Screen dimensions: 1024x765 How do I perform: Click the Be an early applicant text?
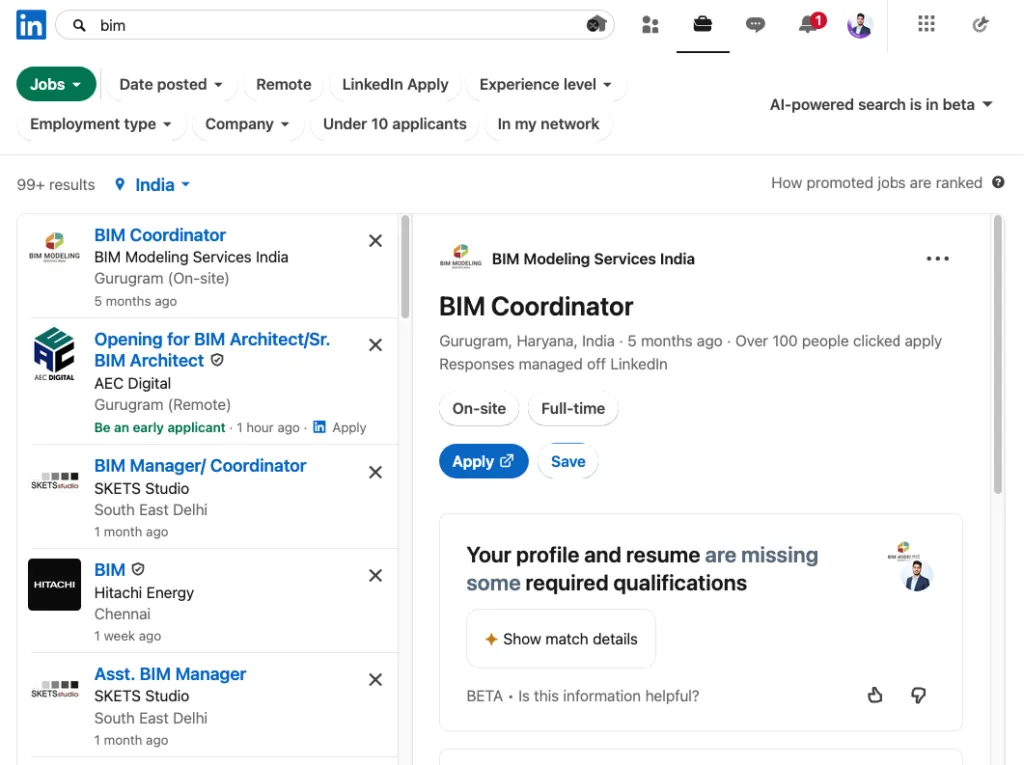click(159, 427)
